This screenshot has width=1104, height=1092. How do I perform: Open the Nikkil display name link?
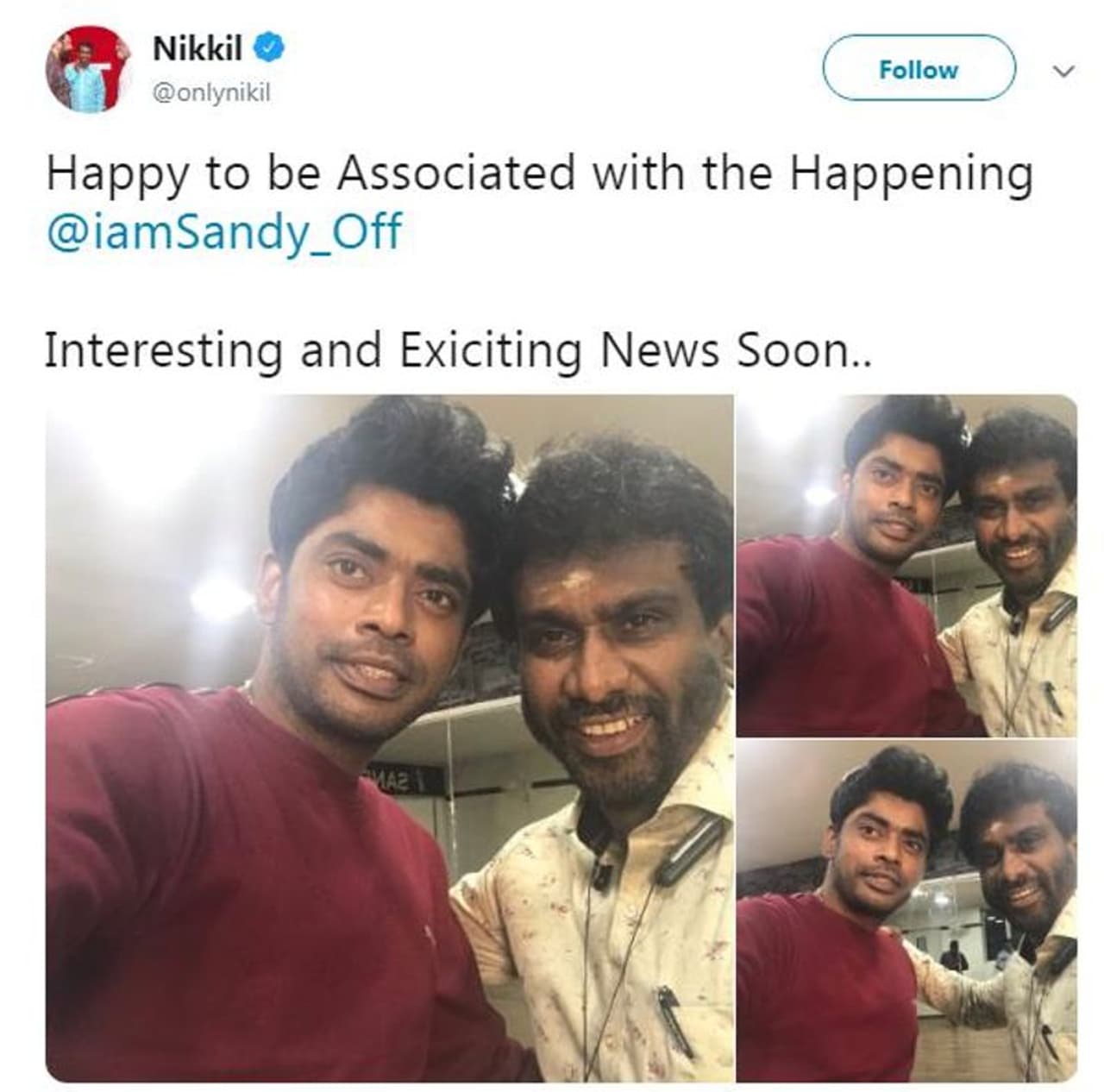198,49
